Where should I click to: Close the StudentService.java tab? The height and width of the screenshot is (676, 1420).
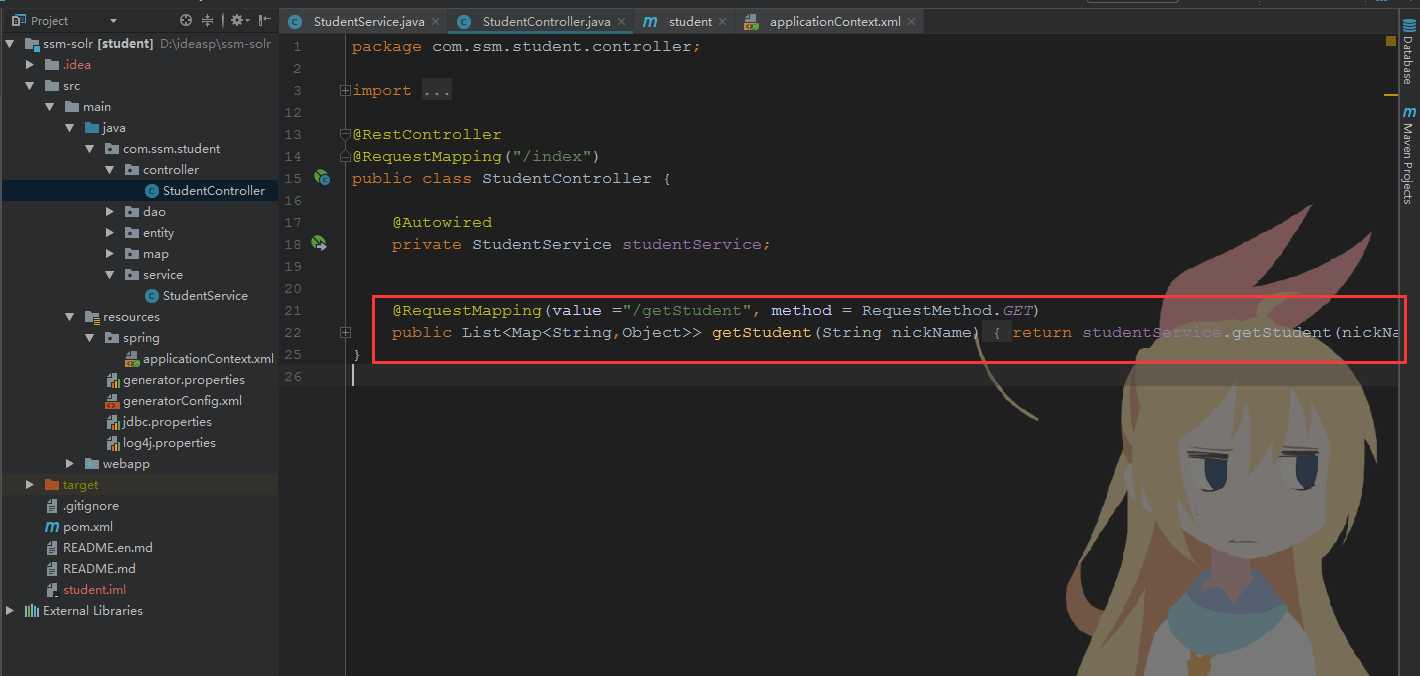[435, 22]
